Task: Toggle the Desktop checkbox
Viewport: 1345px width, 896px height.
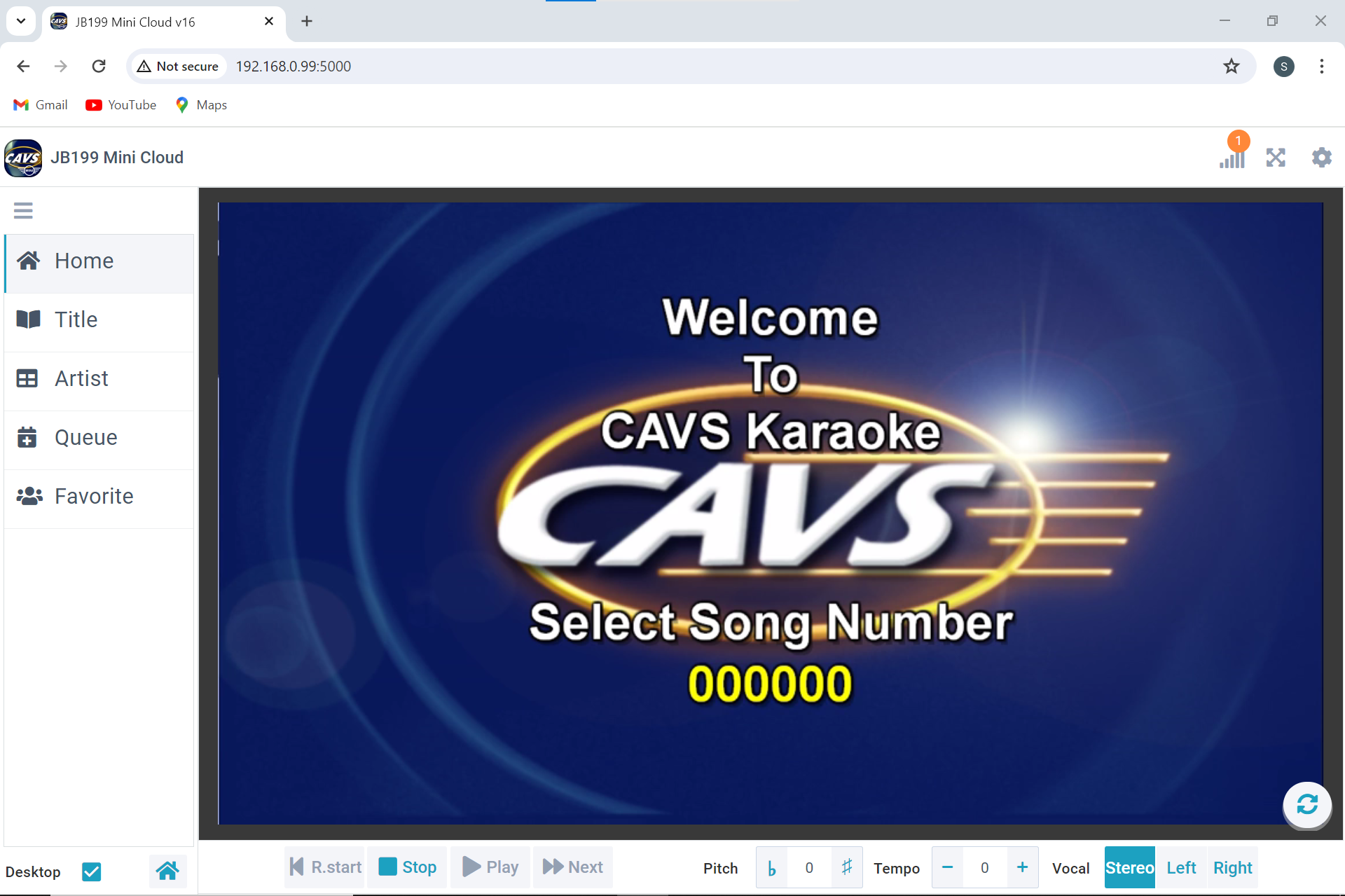Action: pos(92,871)
